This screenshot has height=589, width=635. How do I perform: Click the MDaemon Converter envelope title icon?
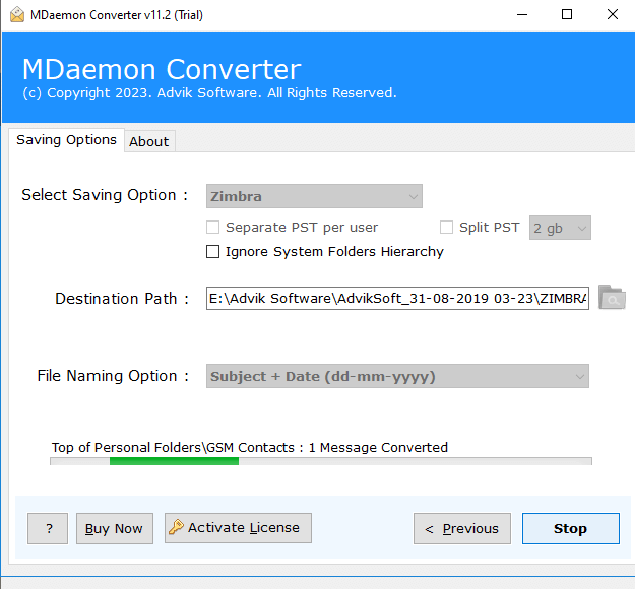[x=17, y=15]
